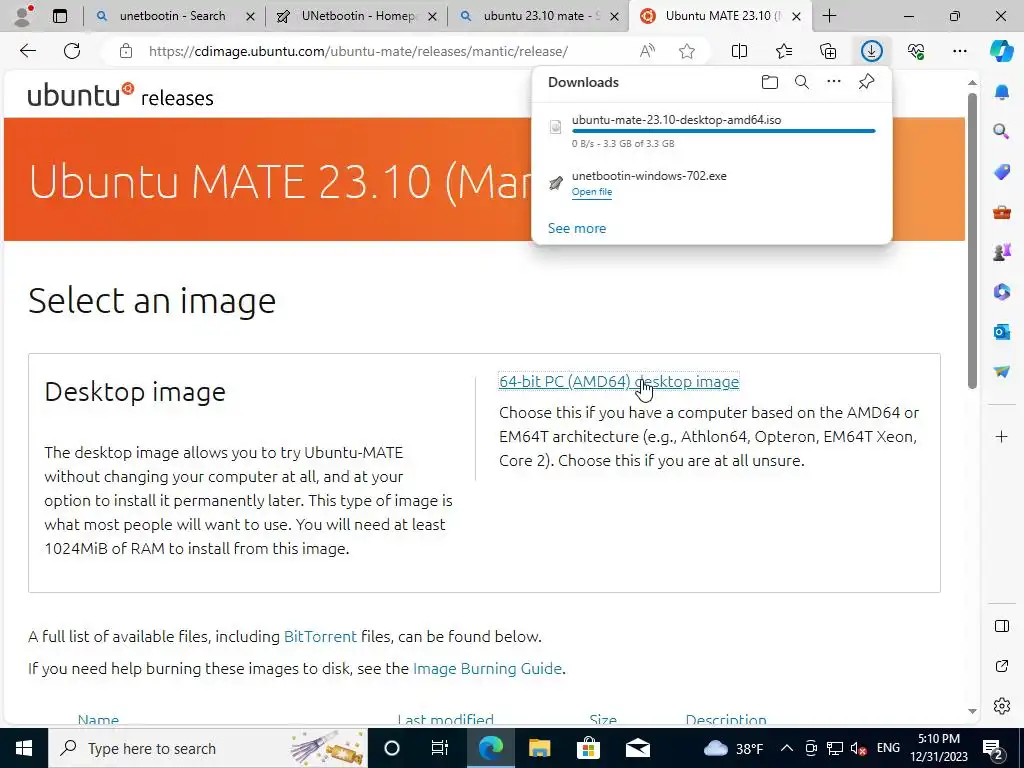This screenshot has height=768, width=1024.
Task: Open sidebar settings gear
Action: [1002, 706]
